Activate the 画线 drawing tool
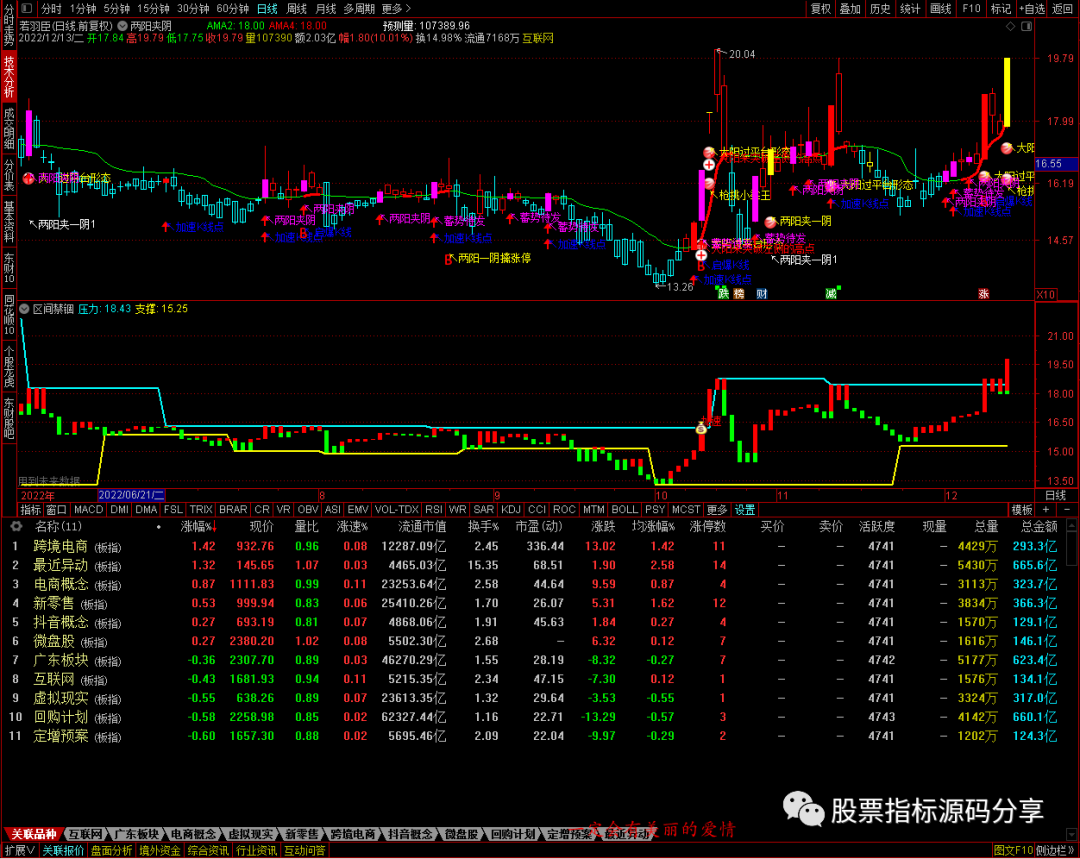The image size is (1080, 859). pyautogui.click(x=940, y=8)
